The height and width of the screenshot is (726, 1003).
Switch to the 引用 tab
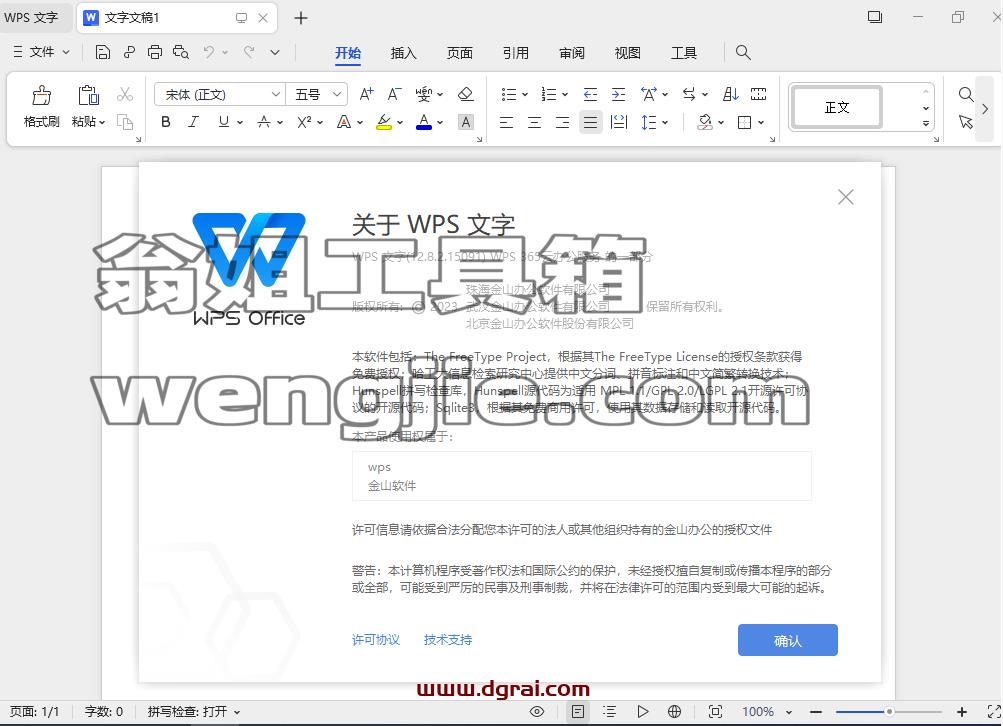coord(516,53)
